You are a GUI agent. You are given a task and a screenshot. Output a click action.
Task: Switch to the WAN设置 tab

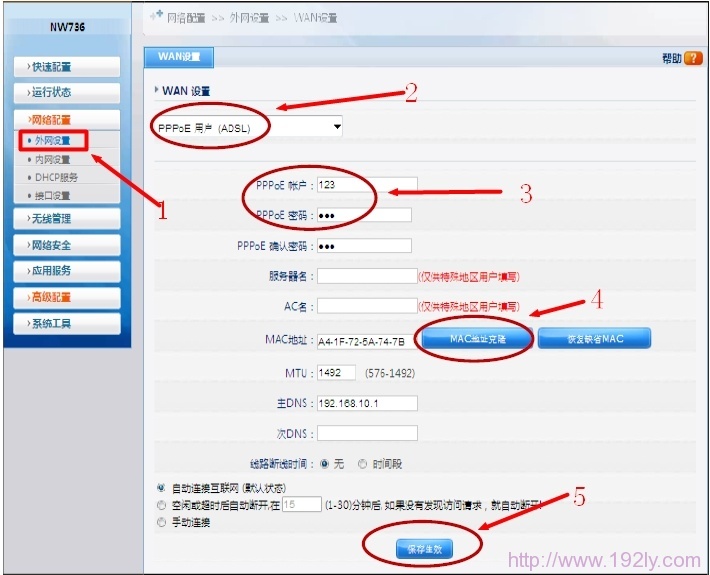pyautogui.click(x=178, y=57)
